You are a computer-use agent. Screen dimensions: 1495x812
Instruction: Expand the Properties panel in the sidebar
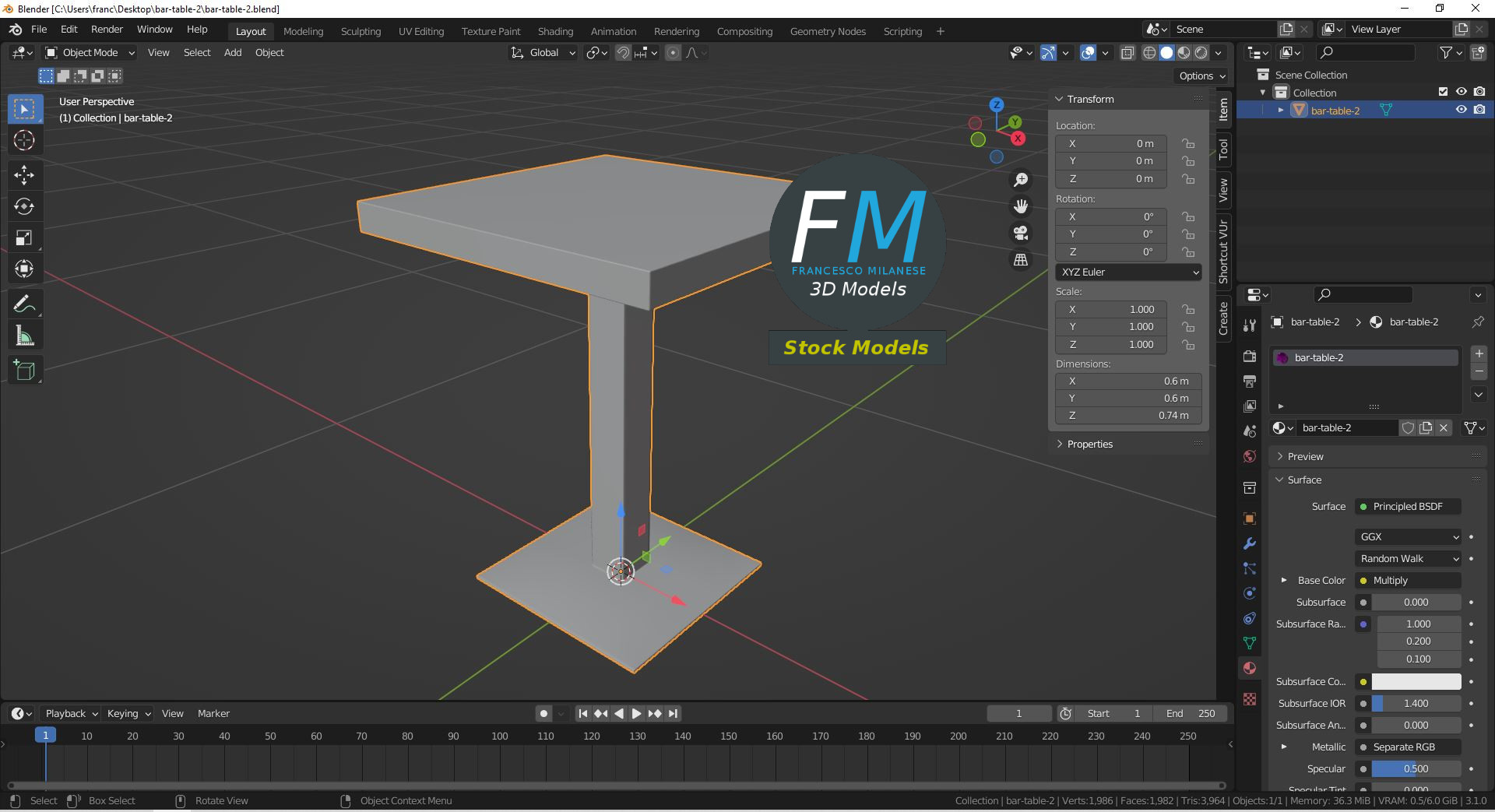1089,445
